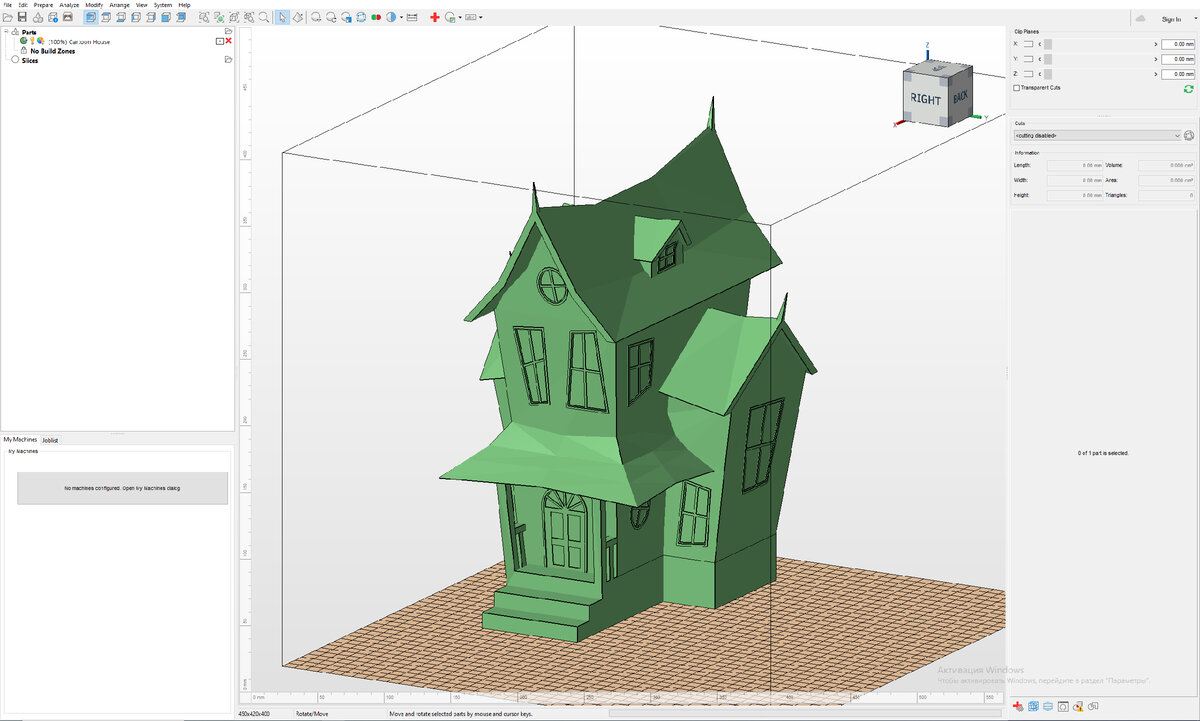
Task: Click the folder icon on Parts row
Action: point(228,32)
